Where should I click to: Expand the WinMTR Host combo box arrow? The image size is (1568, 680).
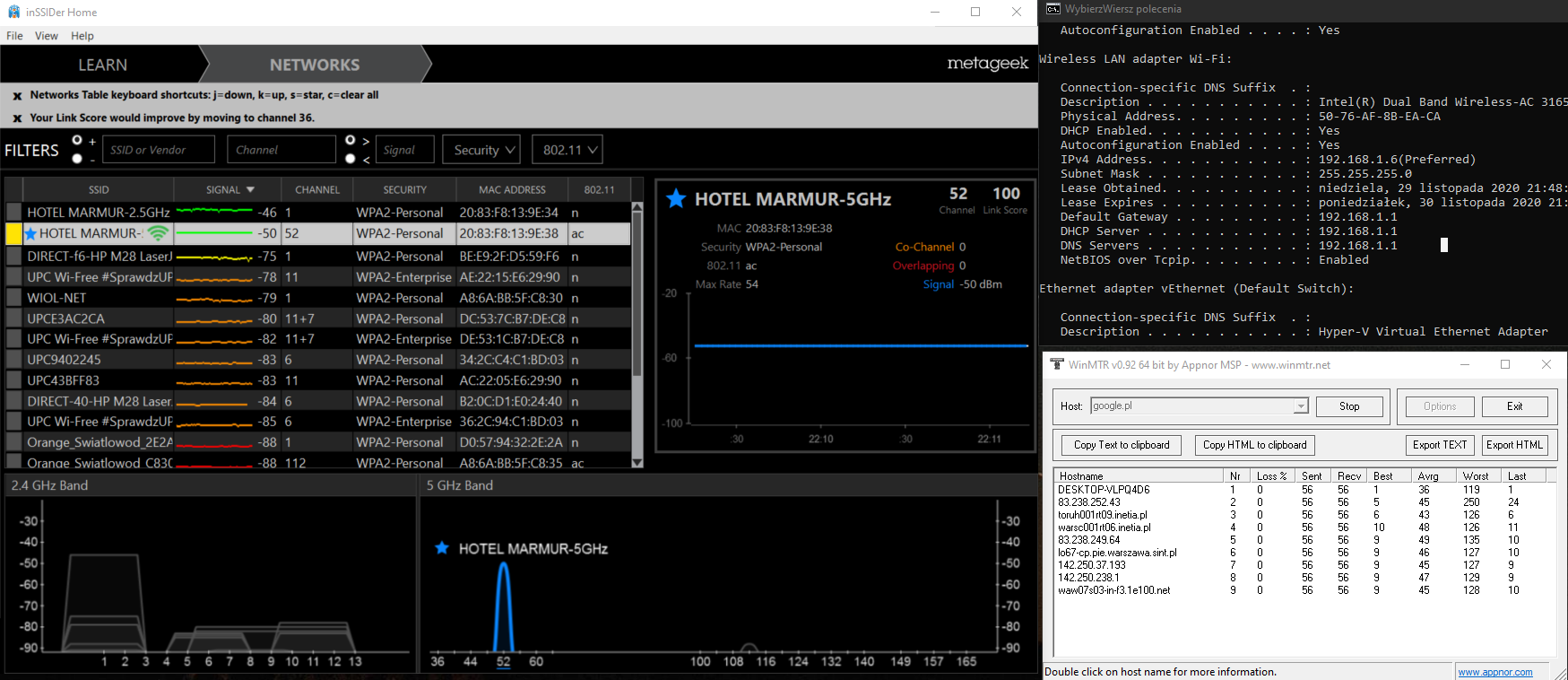click(1301, 406)
